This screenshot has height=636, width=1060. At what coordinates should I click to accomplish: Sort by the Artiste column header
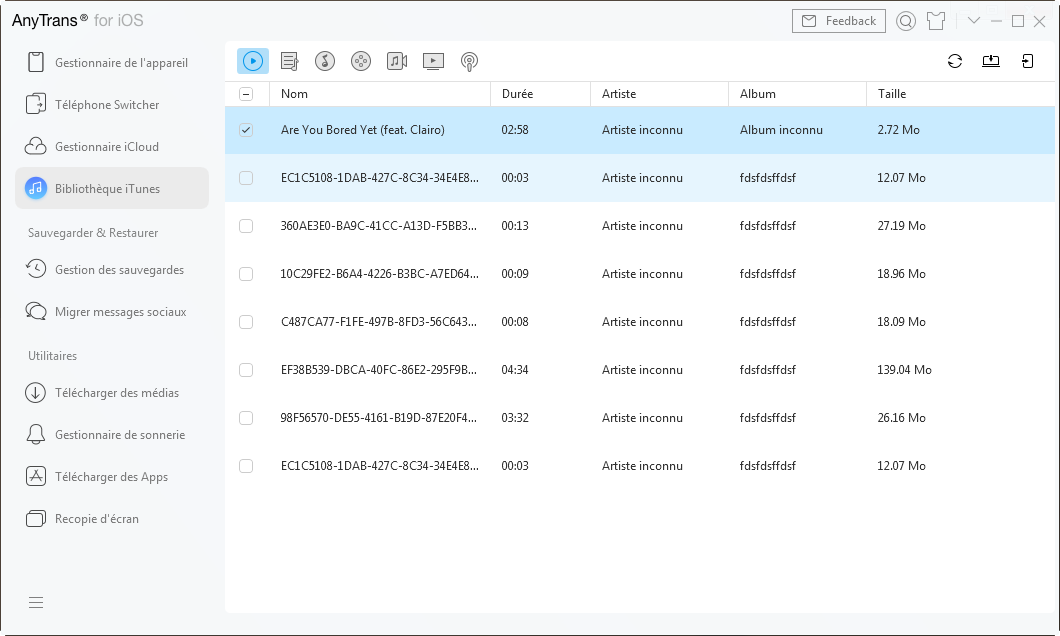coord(660,94)
